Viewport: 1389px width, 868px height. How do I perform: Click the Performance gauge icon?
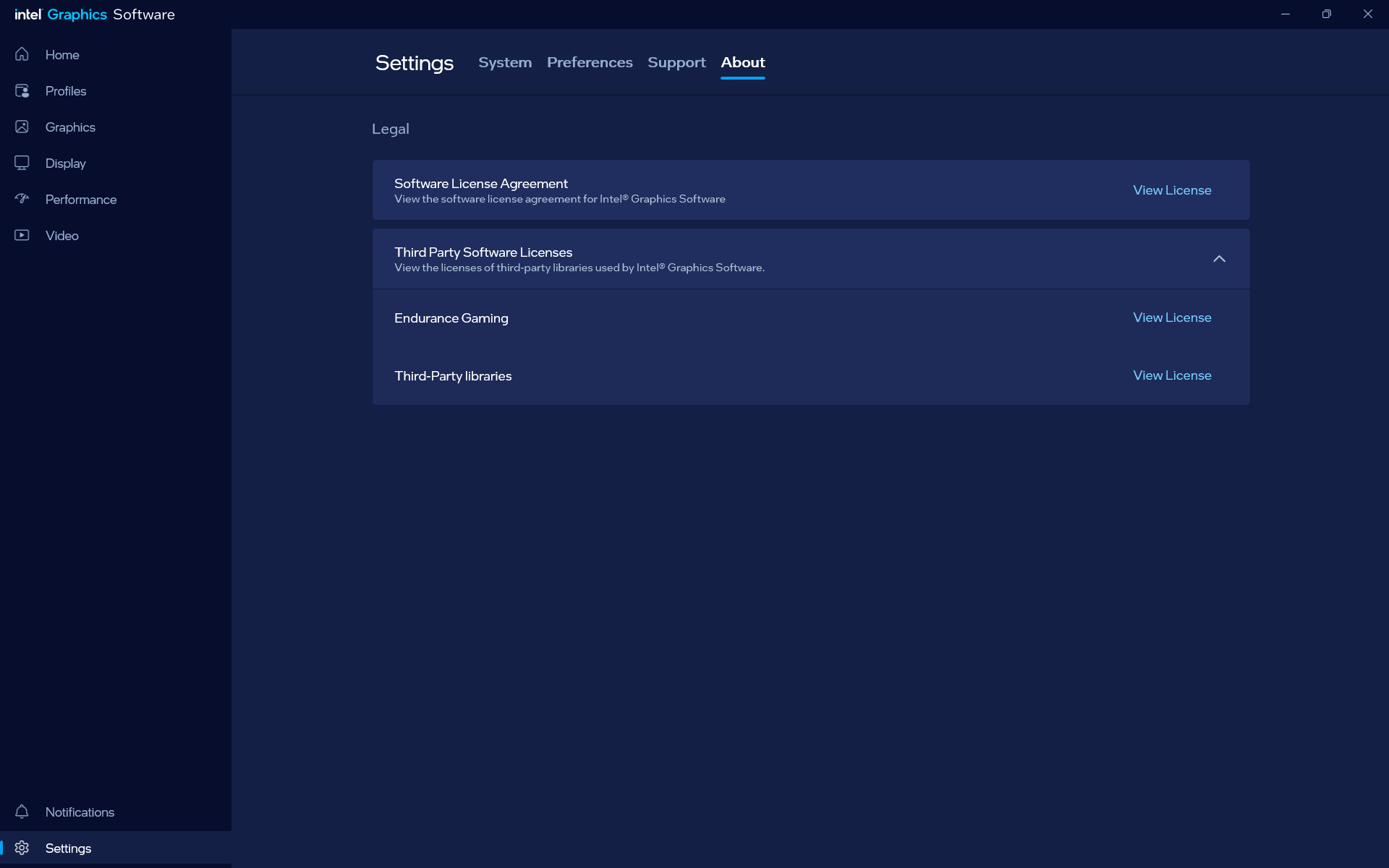[22, 199]
